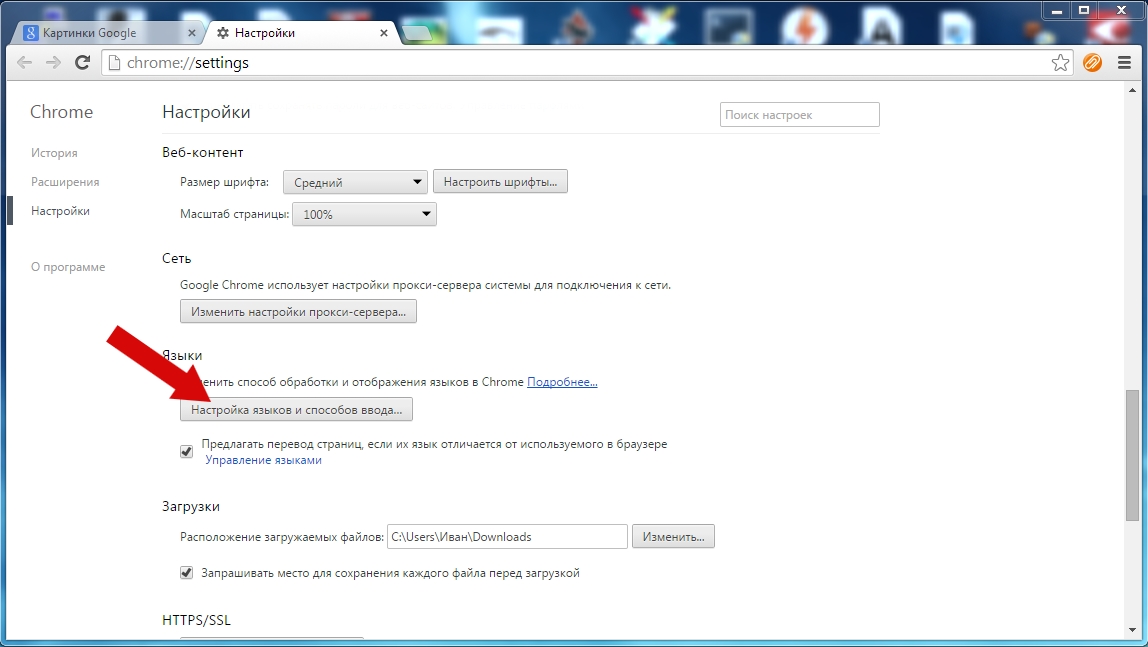Click the Сеть section heading
This screenshot has height=647, width=1148.
coord(176,258)
